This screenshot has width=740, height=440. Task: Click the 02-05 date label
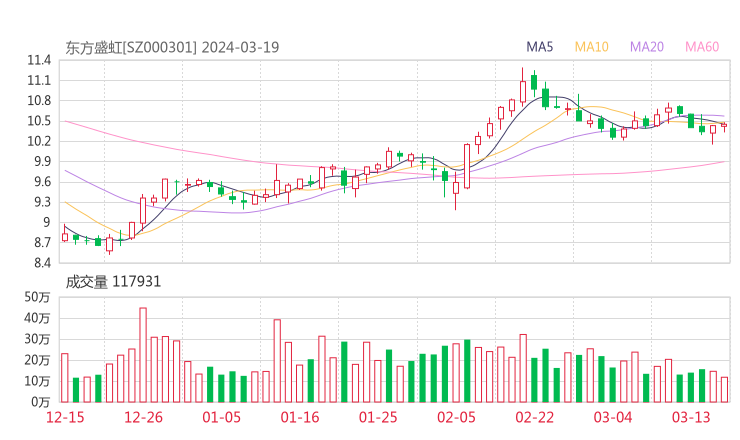click(456, 417)
